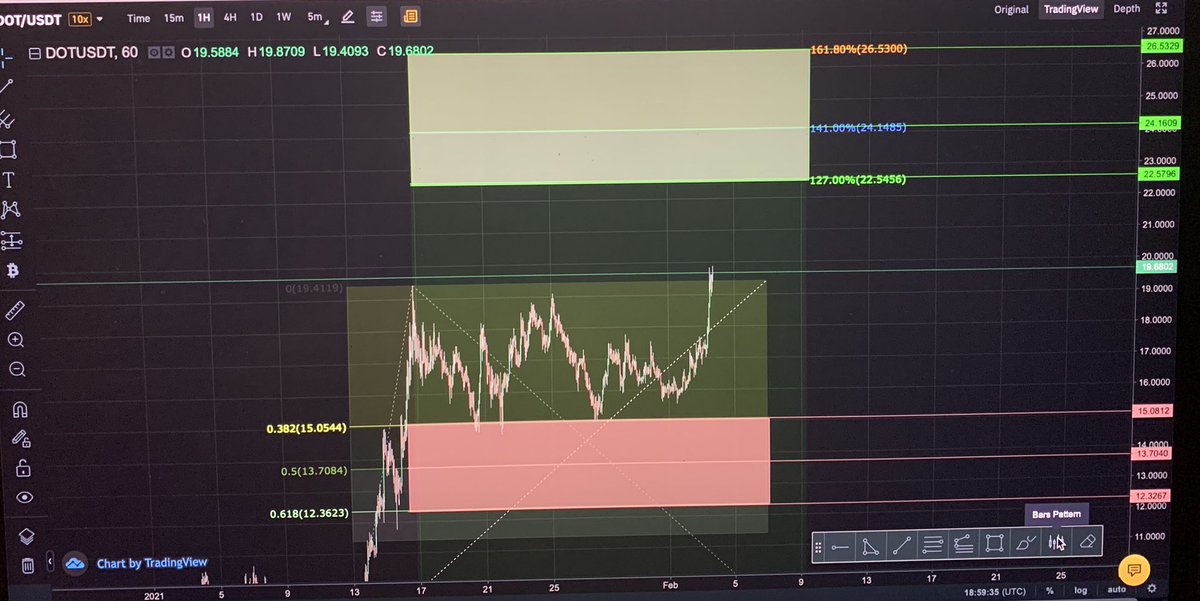Screen dimensions: 1200x601
Task: Select the Time interval option
Action: coord(139,18)
